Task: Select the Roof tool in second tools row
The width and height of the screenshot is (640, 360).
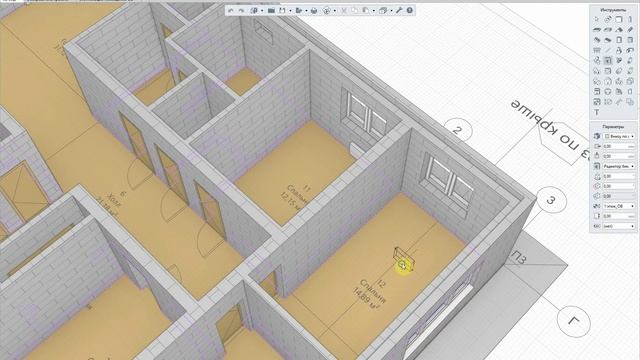Action: tap(619, 29)
